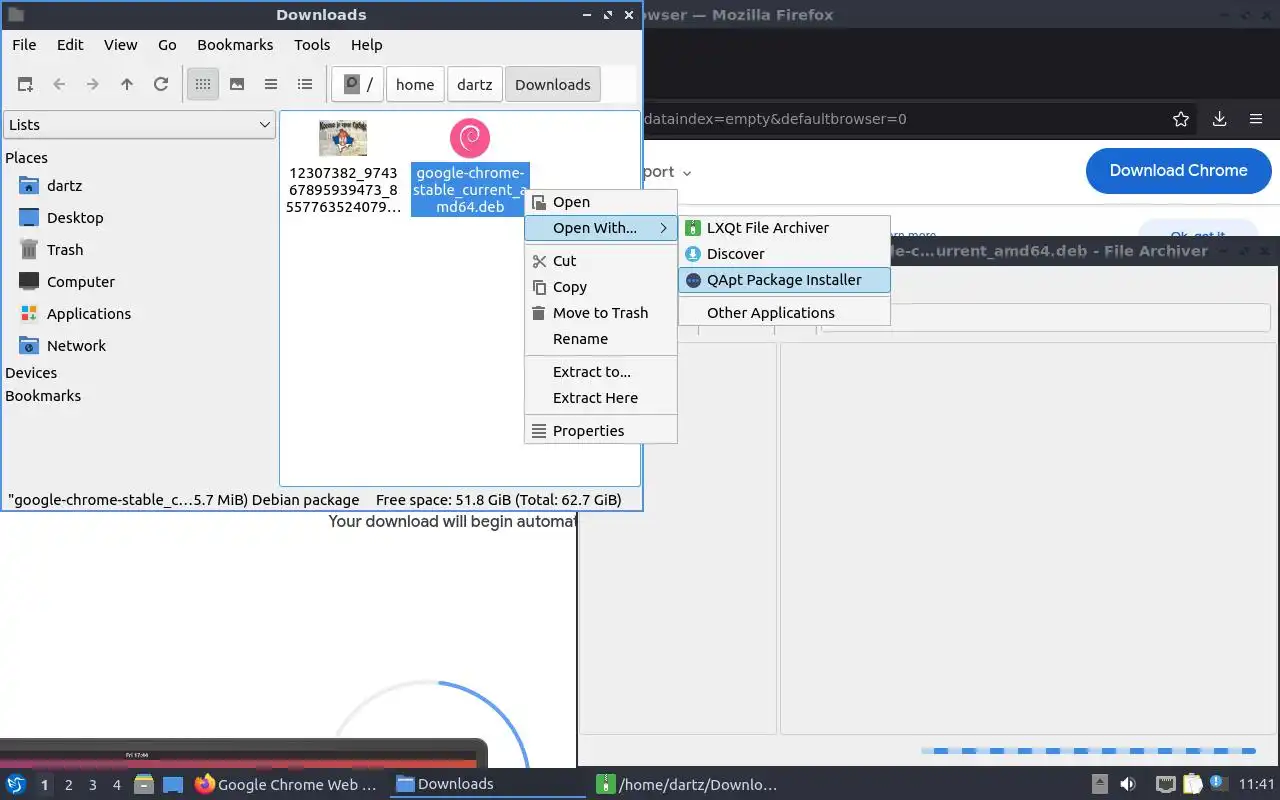The image size is (1280, 800).
Task: Switch to virtual desktop 3
Action: click(x=92, y=785)
